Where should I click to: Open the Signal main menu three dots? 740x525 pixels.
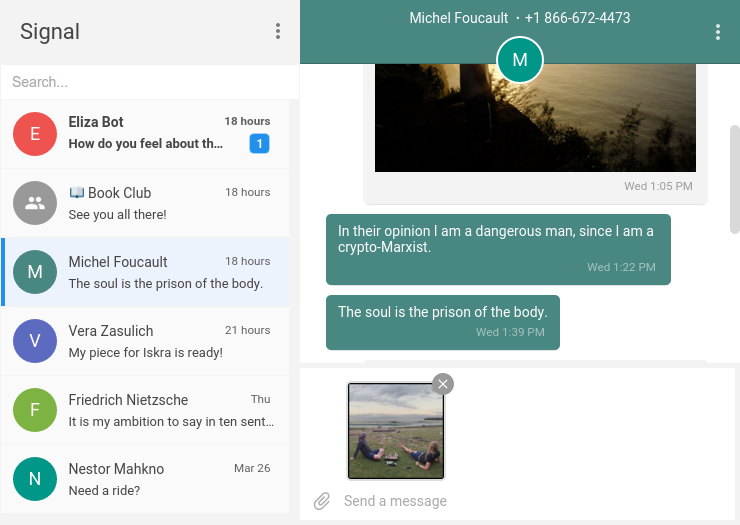tap(278, 32)
